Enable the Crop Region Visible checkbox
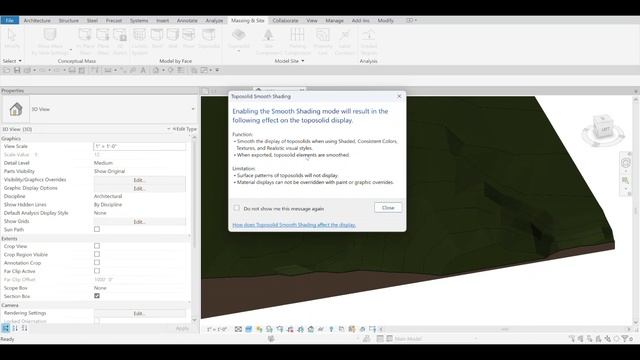640x360 pixels. coord(97,254)
